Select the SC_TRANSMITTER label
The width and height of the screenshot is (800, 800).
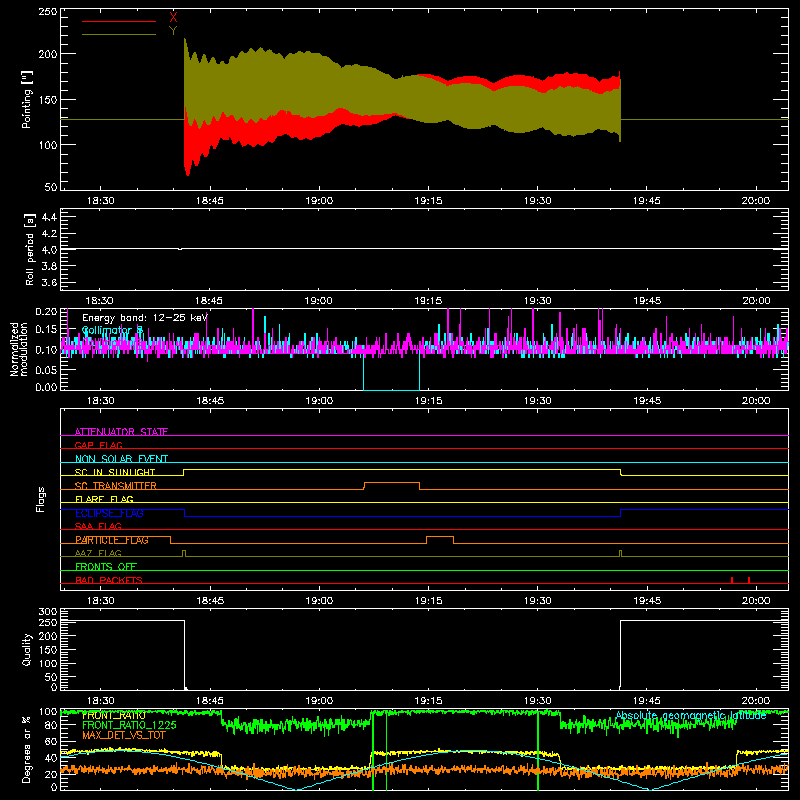coord(116,486)
